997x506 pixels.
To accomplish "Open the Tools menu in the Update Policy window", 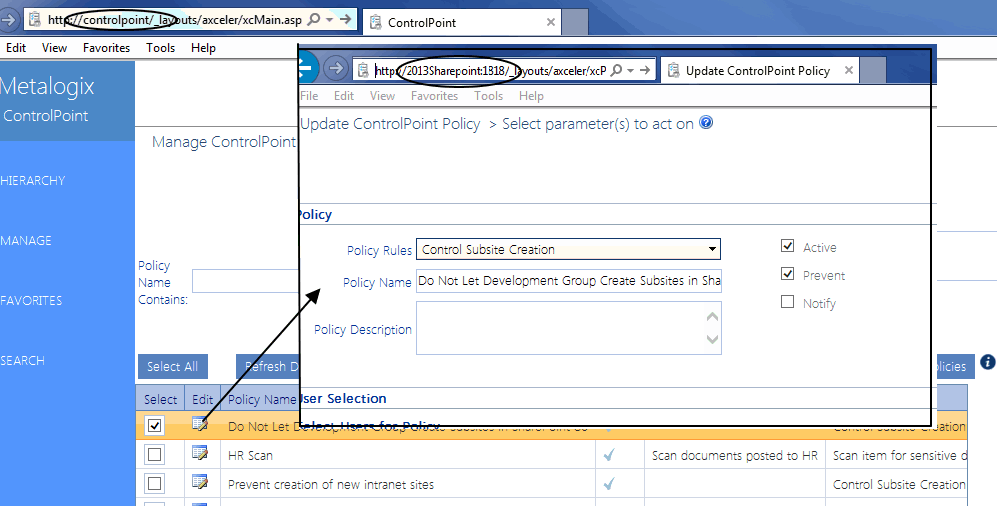I will pos(488,96).
